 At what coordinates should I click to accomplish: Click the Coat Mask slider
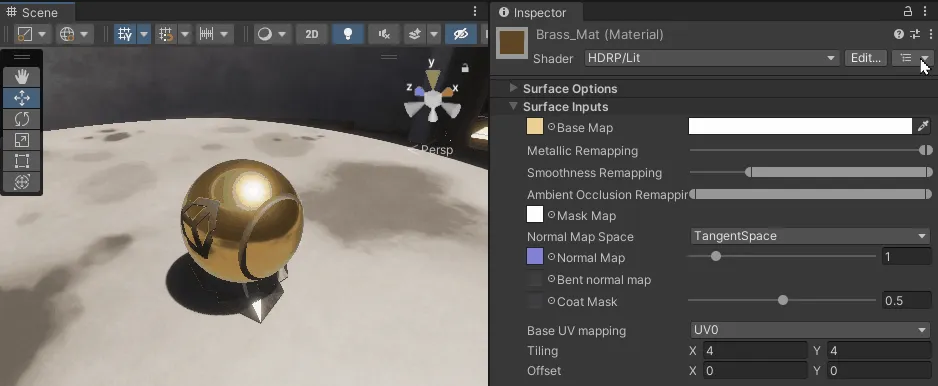tap(782, 300)
